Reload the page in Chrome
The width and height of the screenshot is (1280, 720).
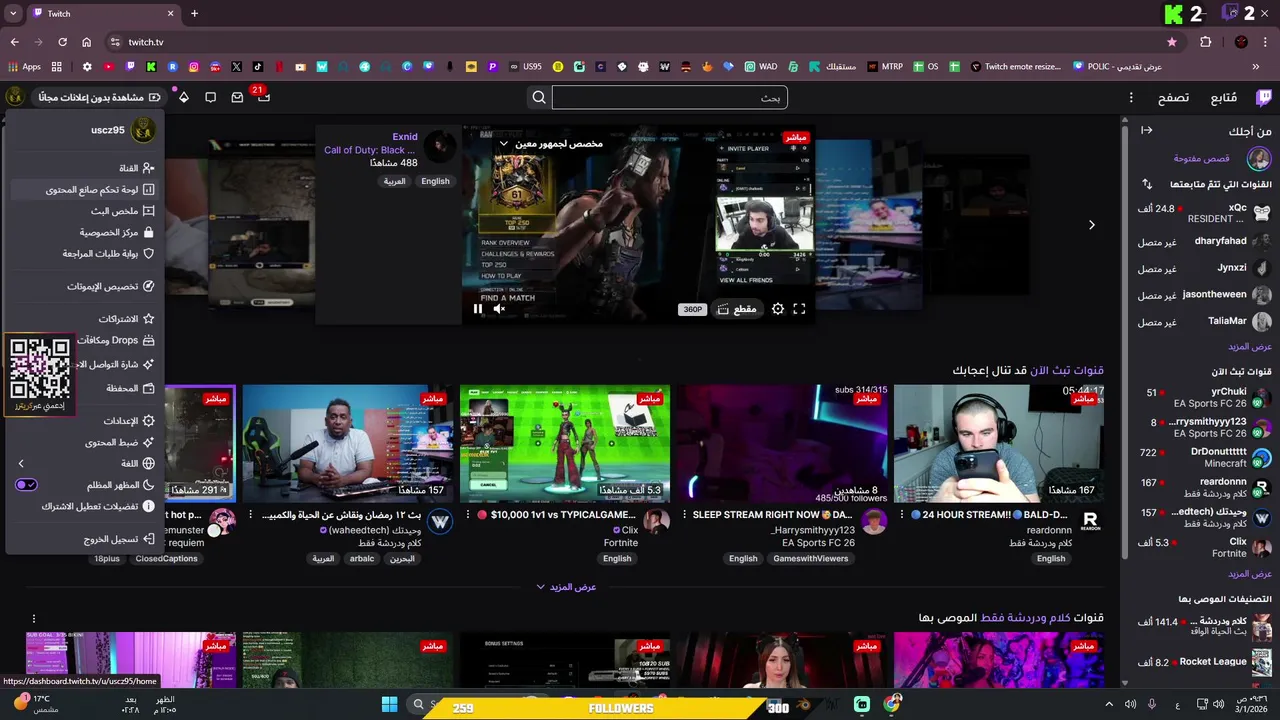[62, 42]
